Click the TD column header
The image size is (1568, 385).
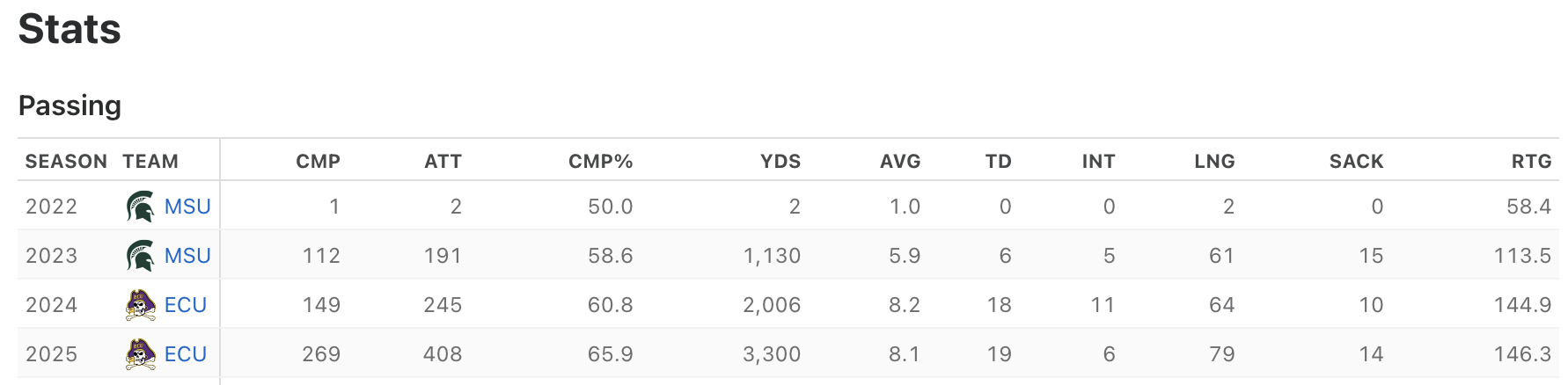click(998, 162)
